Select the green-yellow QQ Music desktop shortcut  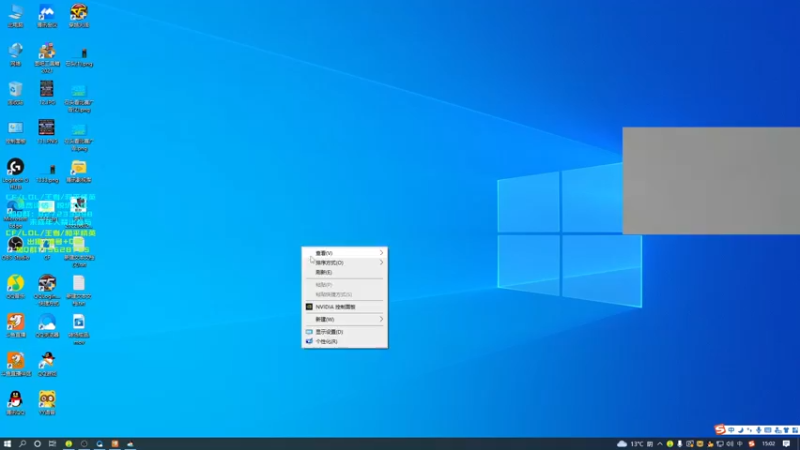pos(15,287)
